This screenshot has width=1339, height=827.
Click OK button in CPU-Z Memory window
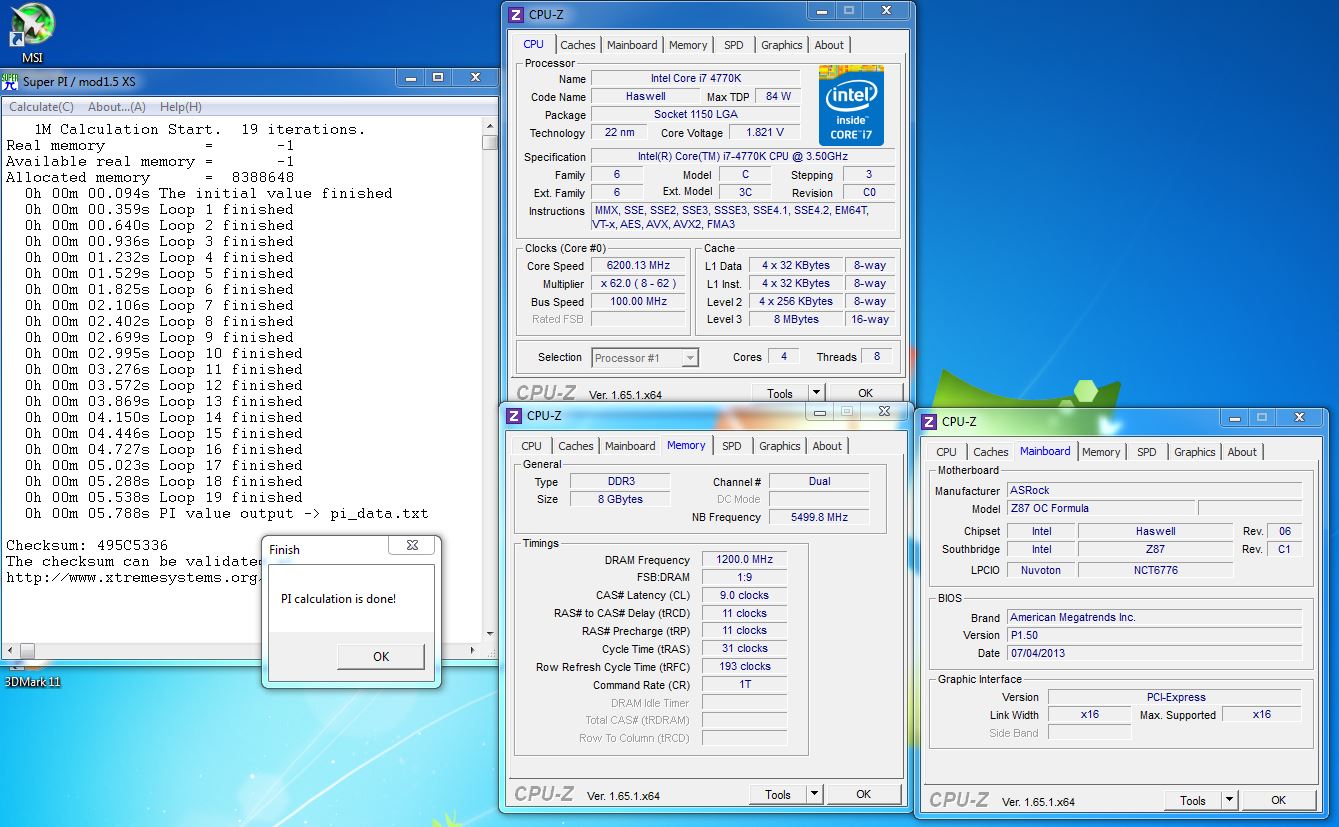[864, 794]
